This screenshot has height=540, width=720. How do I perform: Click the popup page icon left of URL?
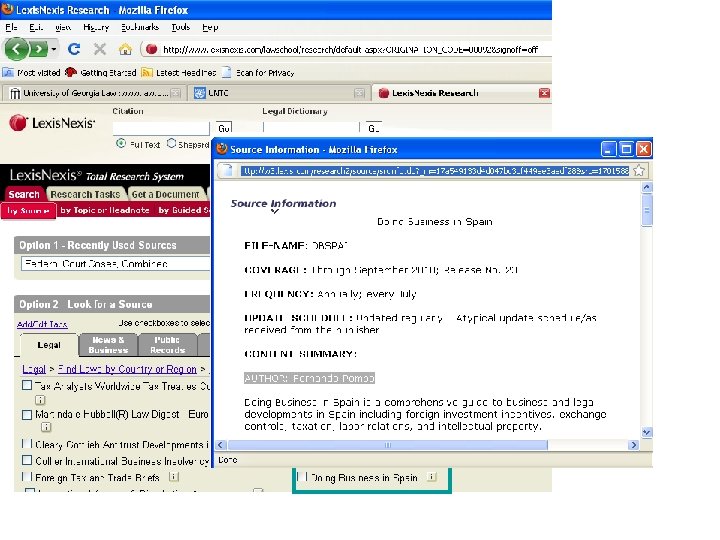pyautogui.click(x=227, y=171)
